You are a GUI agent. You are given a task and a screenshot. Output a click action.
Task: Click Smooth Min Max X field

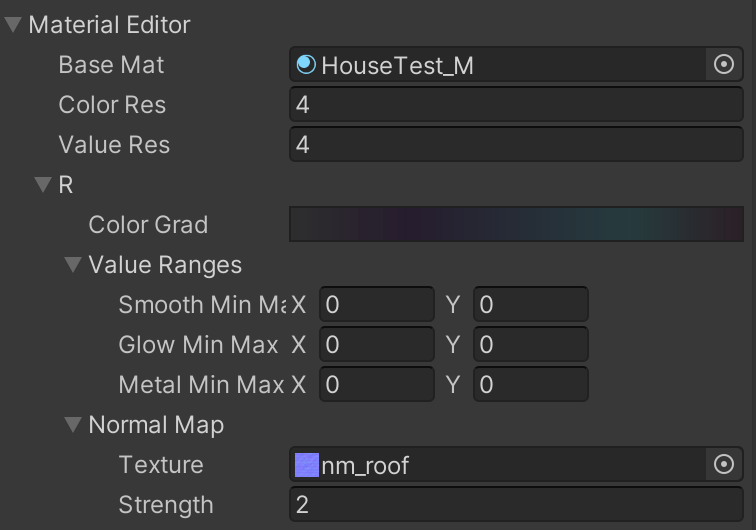376,305
